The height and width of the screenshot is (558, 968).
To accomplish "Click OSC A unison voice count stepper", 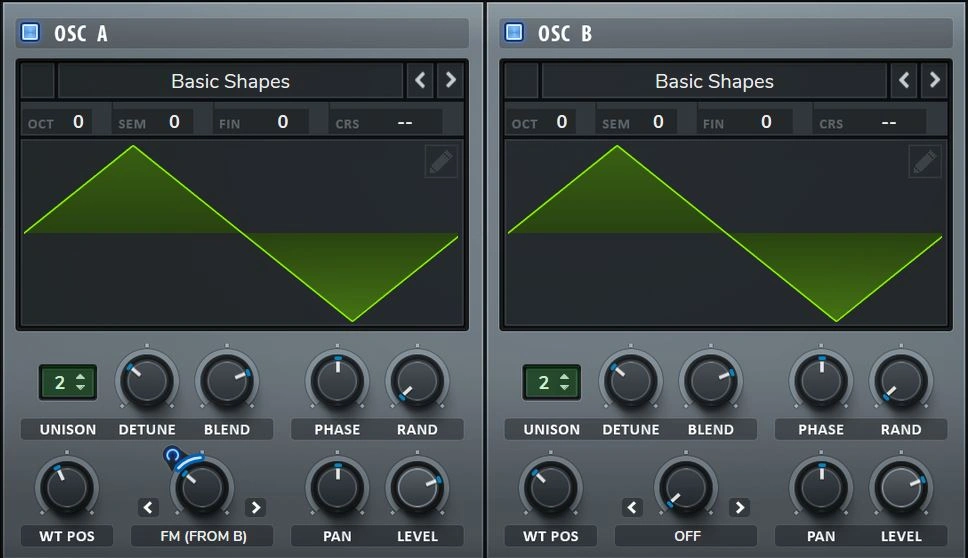I will click(x=68, y=382).
